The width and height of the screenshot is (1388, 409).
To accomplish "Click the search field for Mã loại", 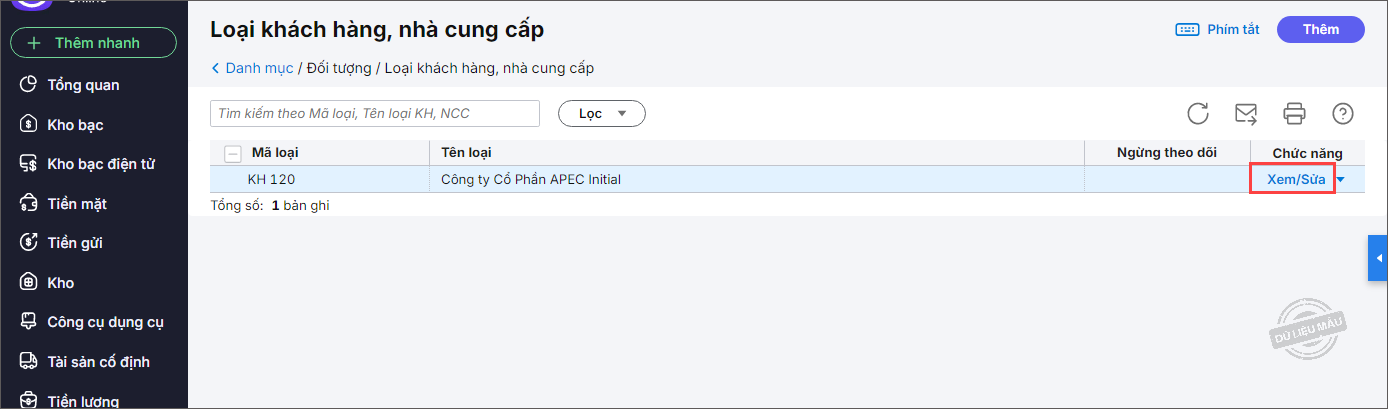I will point(375,114).
